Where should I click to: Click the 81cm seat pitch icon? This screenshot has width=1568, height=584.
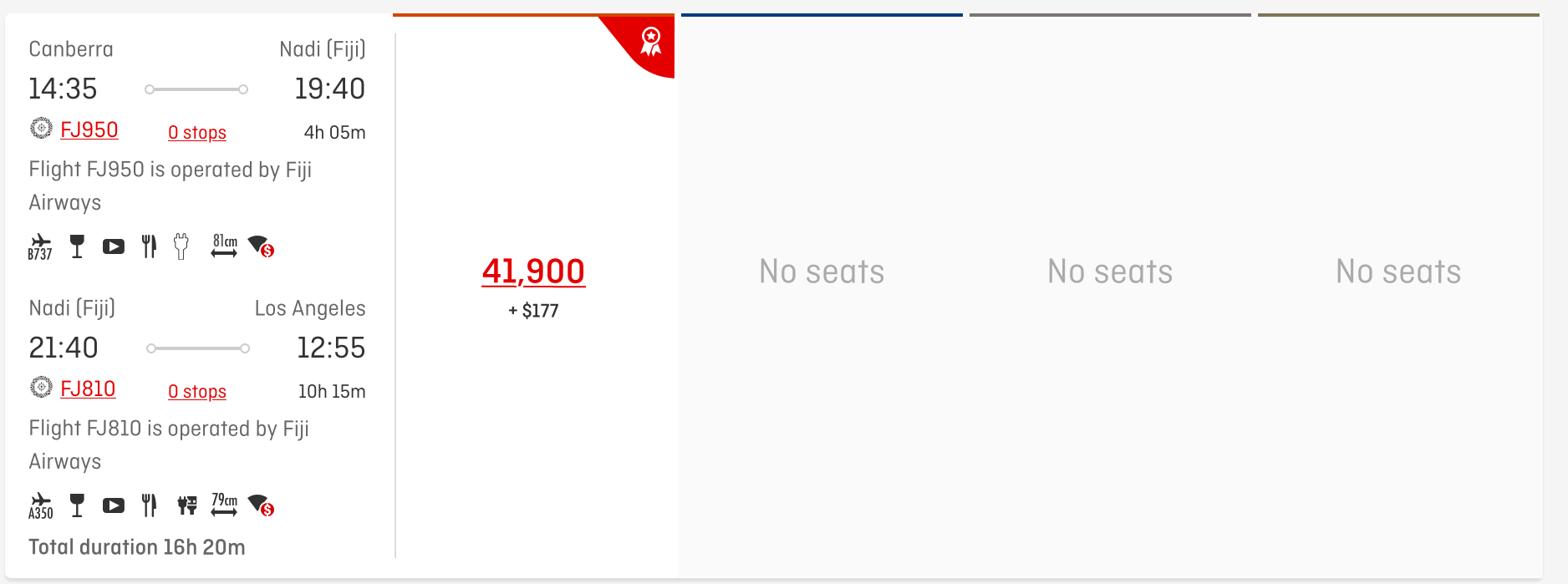coord(224,246)
